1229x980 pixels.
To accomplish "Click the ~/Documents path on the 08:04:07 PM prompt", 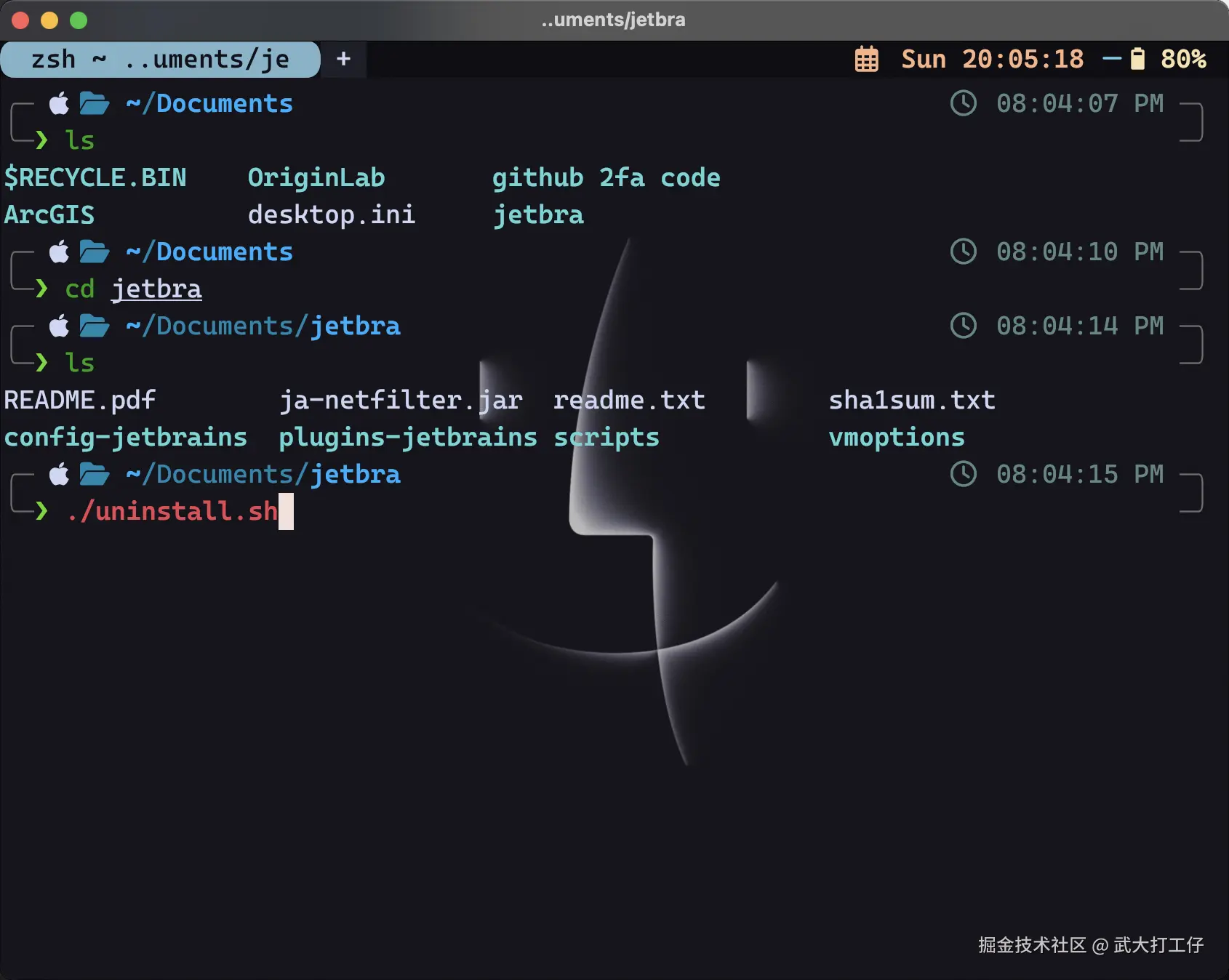I will pos(209,103).
